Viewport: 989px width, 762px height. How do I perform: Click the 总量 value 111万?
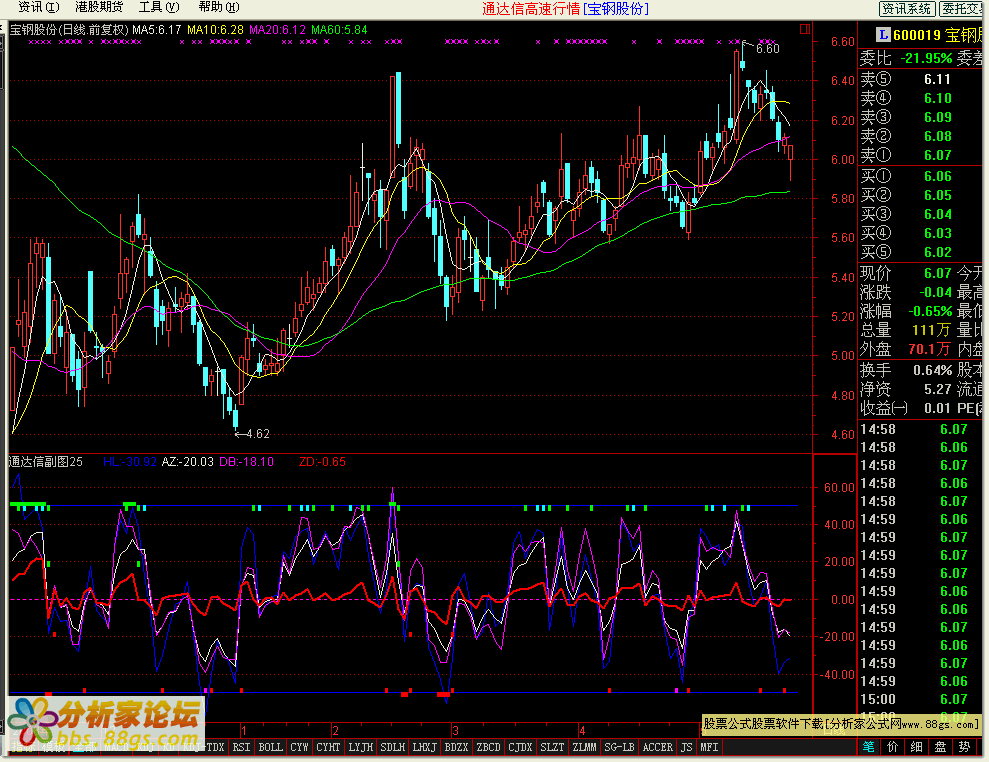click(x=931, y=330)
